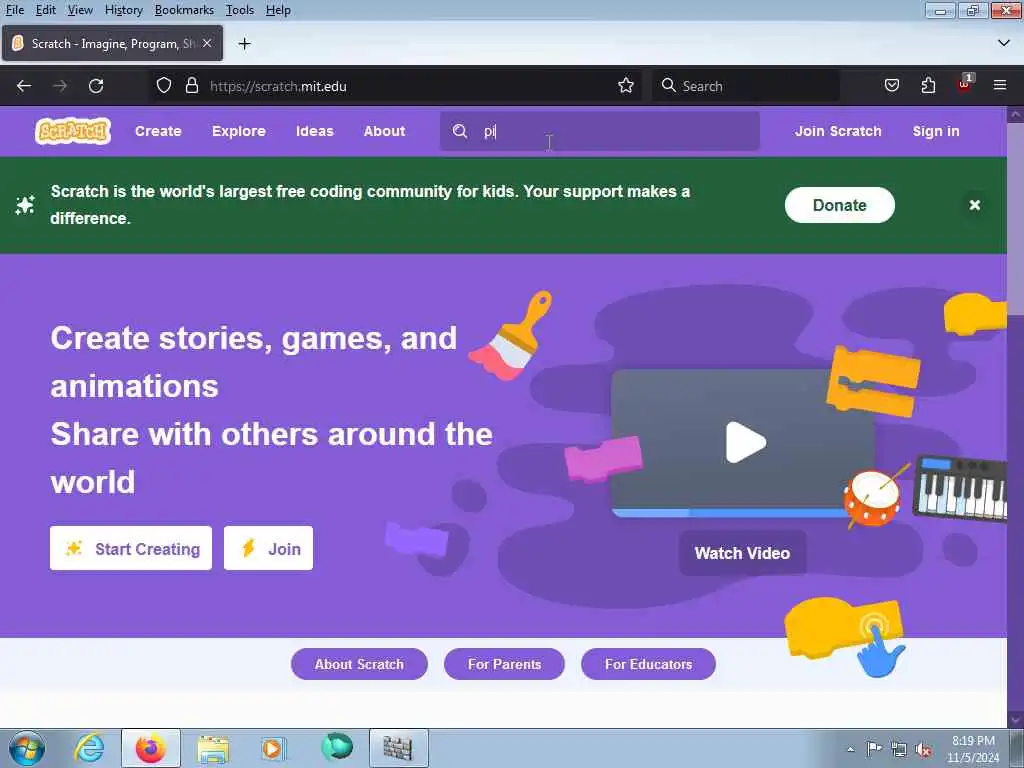Click the Join button with lightning bolt
This screenshot has width=1024, height=768.
(268, 548)
